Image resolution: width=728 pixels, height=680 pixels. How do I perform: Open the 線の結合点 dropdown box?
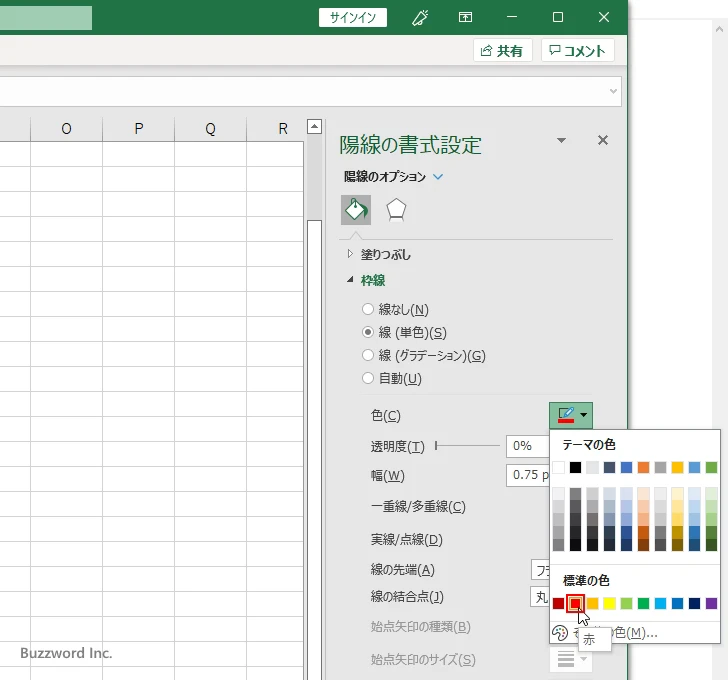click(x=540, y=596)
